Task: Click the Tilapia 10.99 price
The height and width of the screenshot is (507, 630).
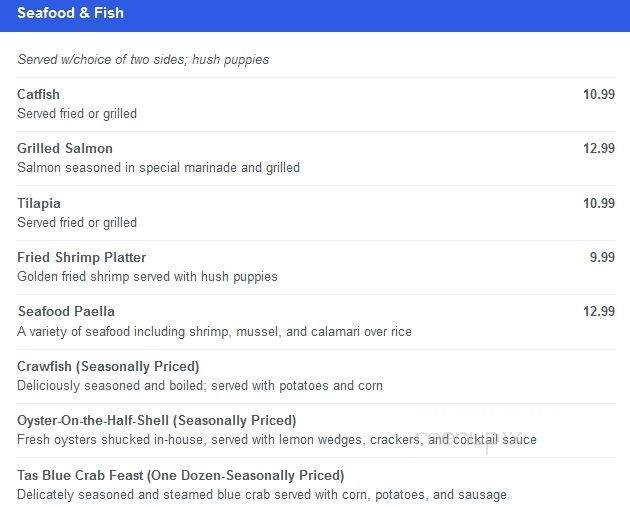Action: coord(599,203)
